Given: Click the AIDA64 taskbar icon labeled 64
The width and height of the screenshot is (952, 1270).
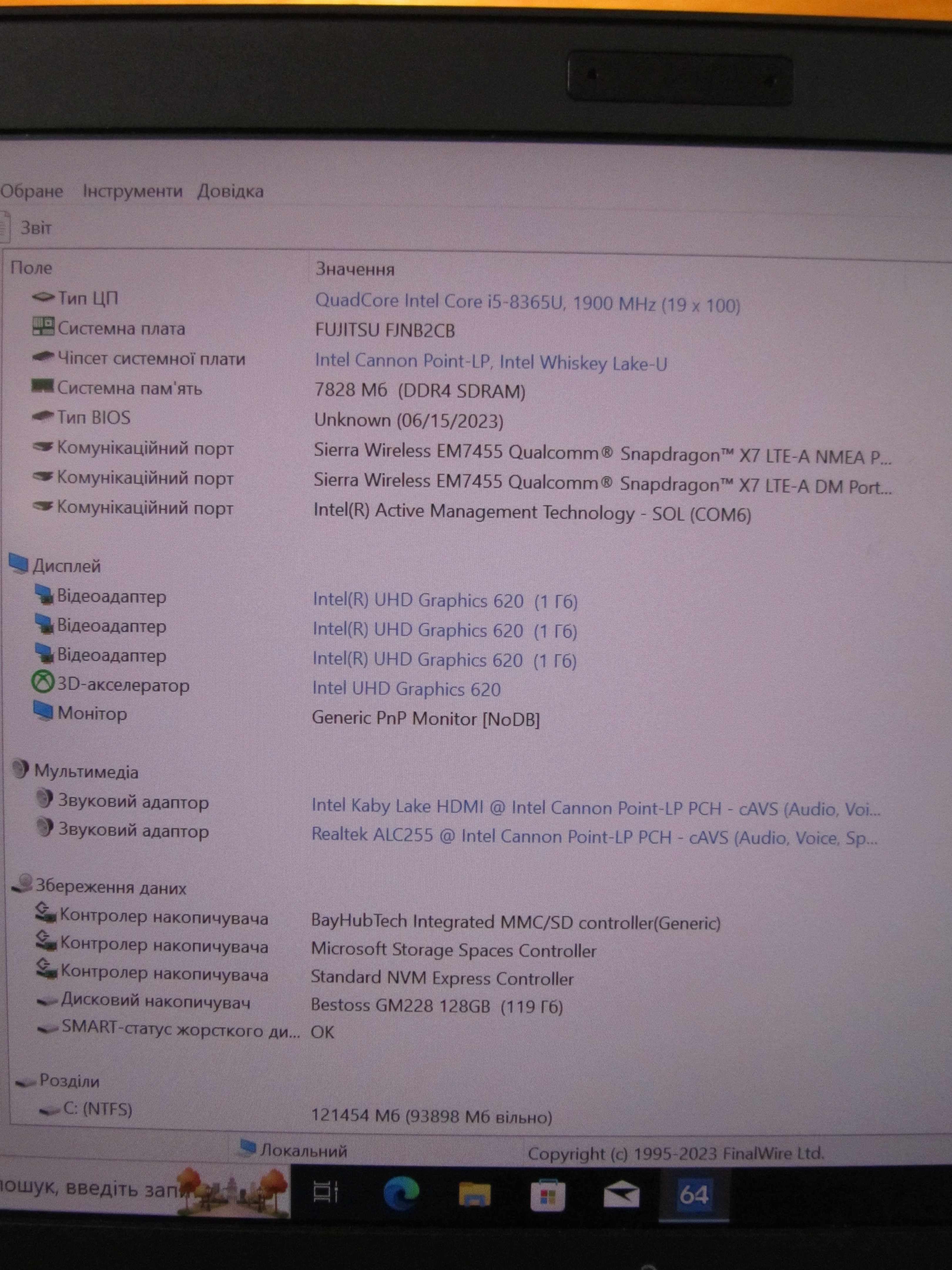Looking at the screenshot, I should coord(694,1195).
